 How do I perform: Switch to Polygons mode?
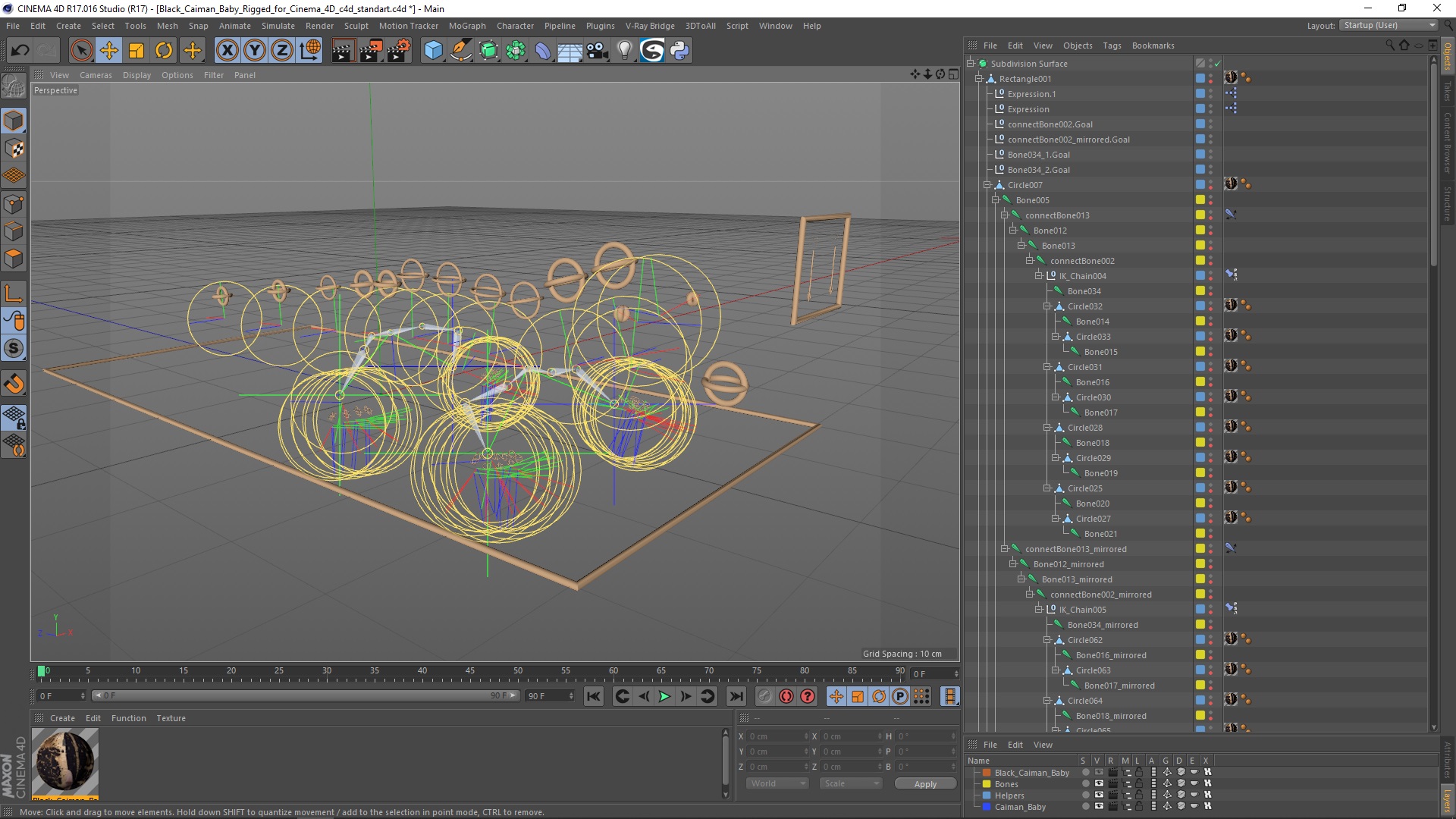click(x=14, y=259)
